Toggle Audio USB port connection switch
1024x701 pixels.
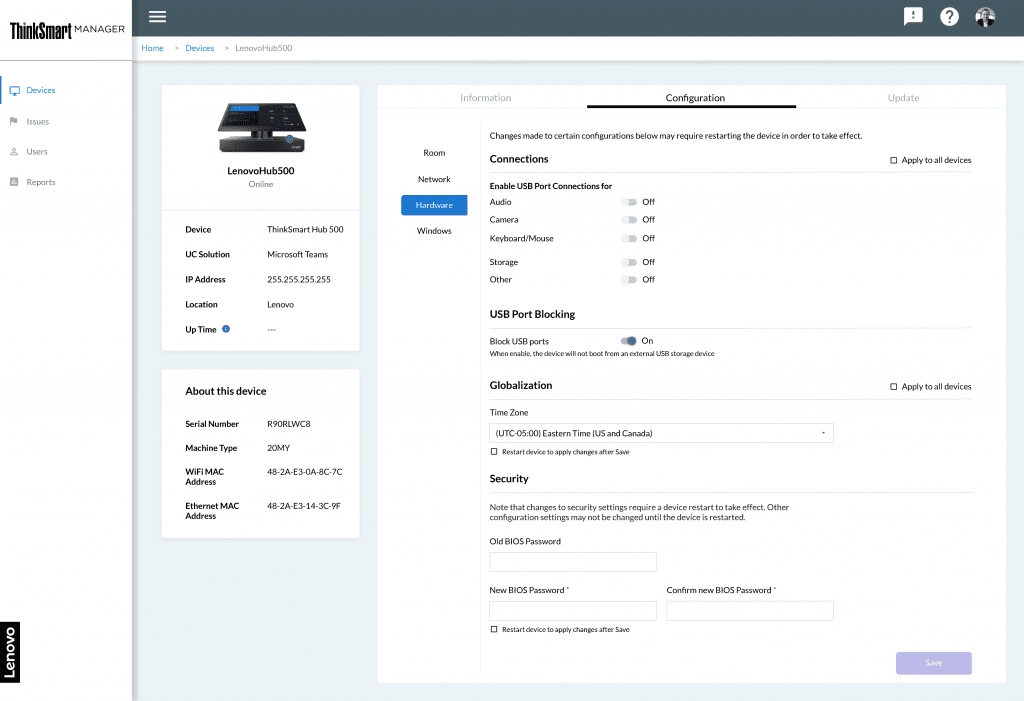point(629,201)
